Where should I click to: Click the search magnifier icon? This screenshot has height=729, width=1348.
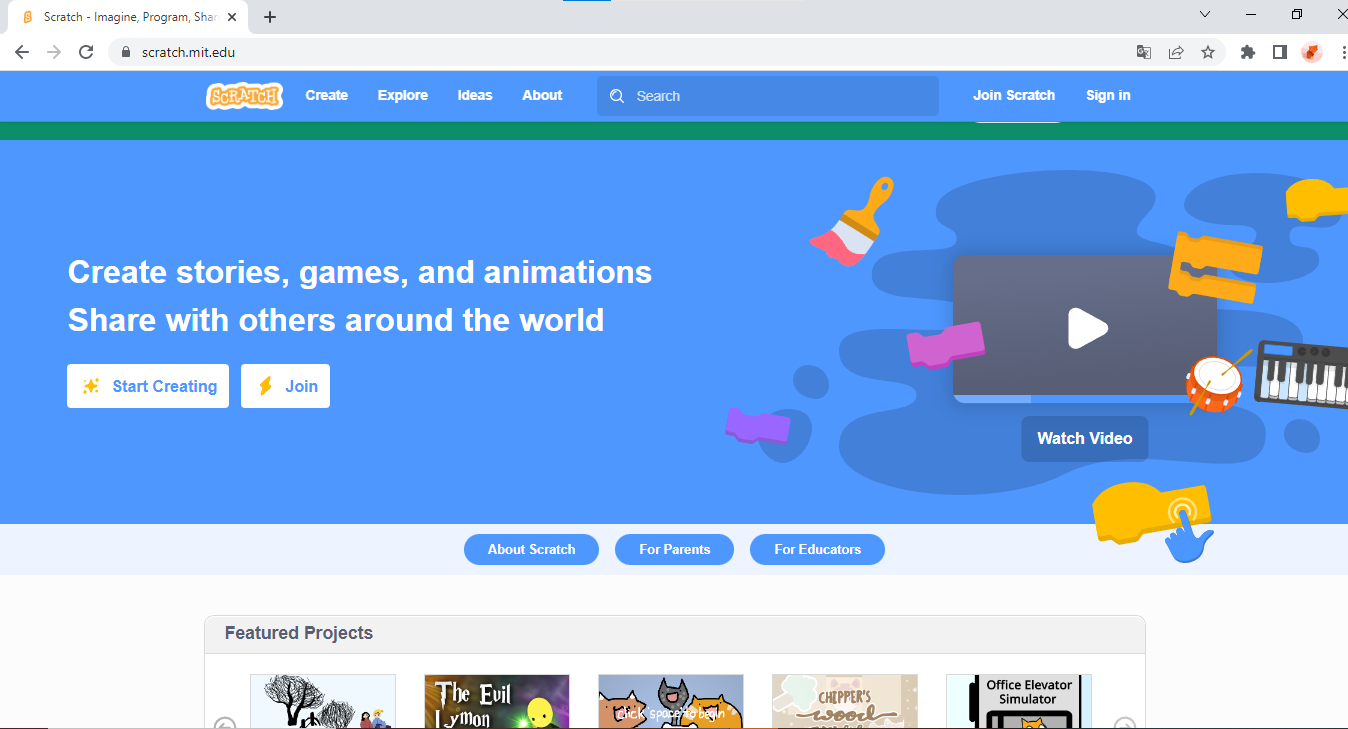617,96
